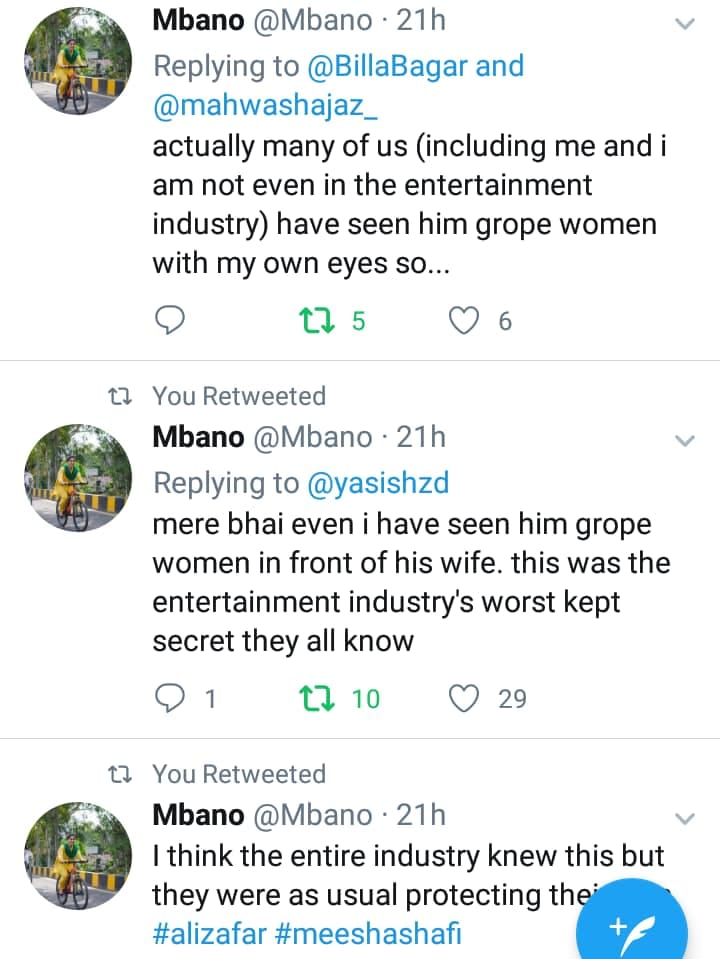Reply to the 'mere bhai' tweet
720x959 pixels.
click(172, 698)
